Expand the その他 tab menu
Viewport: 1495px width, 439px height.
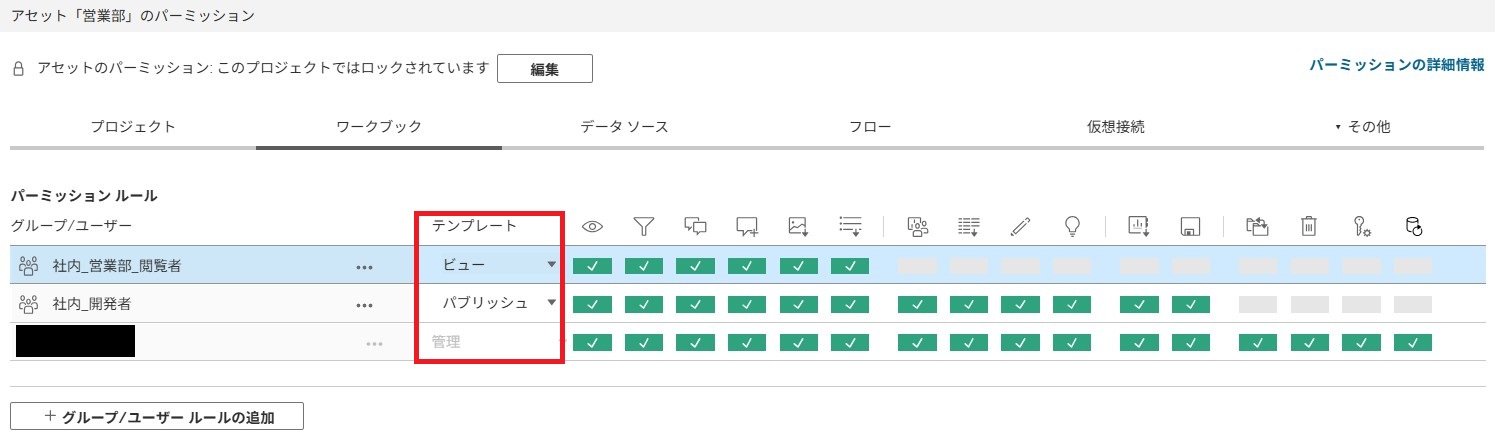1363,127
